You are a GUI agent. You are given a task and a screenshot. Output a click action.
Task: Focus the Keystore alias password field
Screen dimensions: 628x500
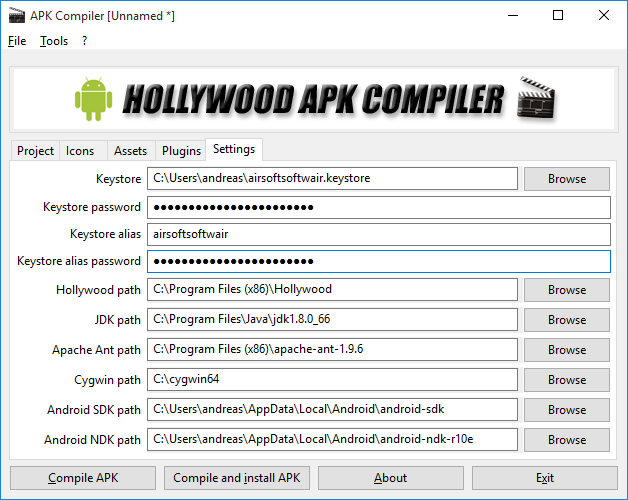pos(379,261)
